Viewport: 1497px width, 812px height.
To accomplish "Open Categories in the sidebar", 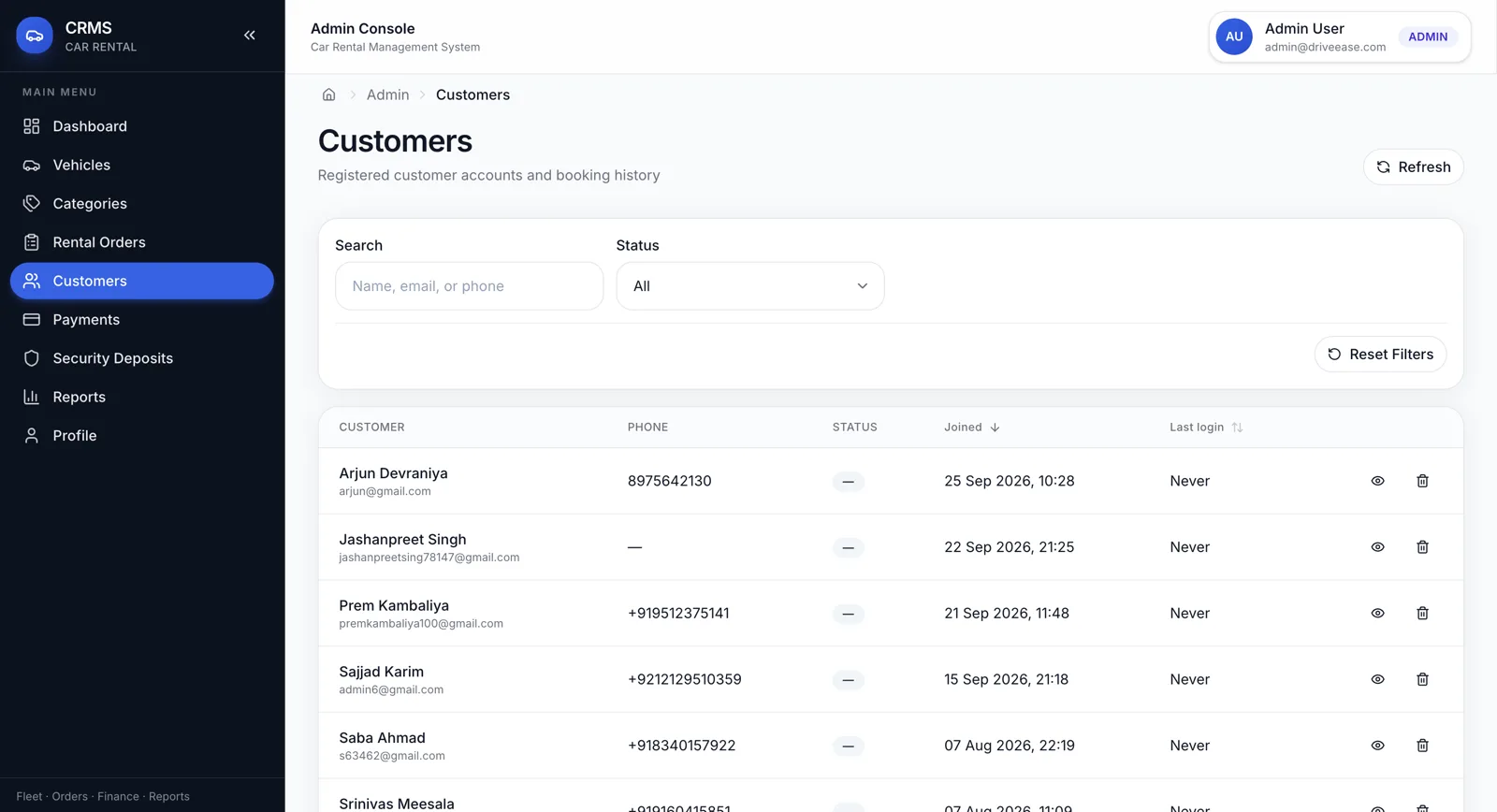I will tap(142, 203).
